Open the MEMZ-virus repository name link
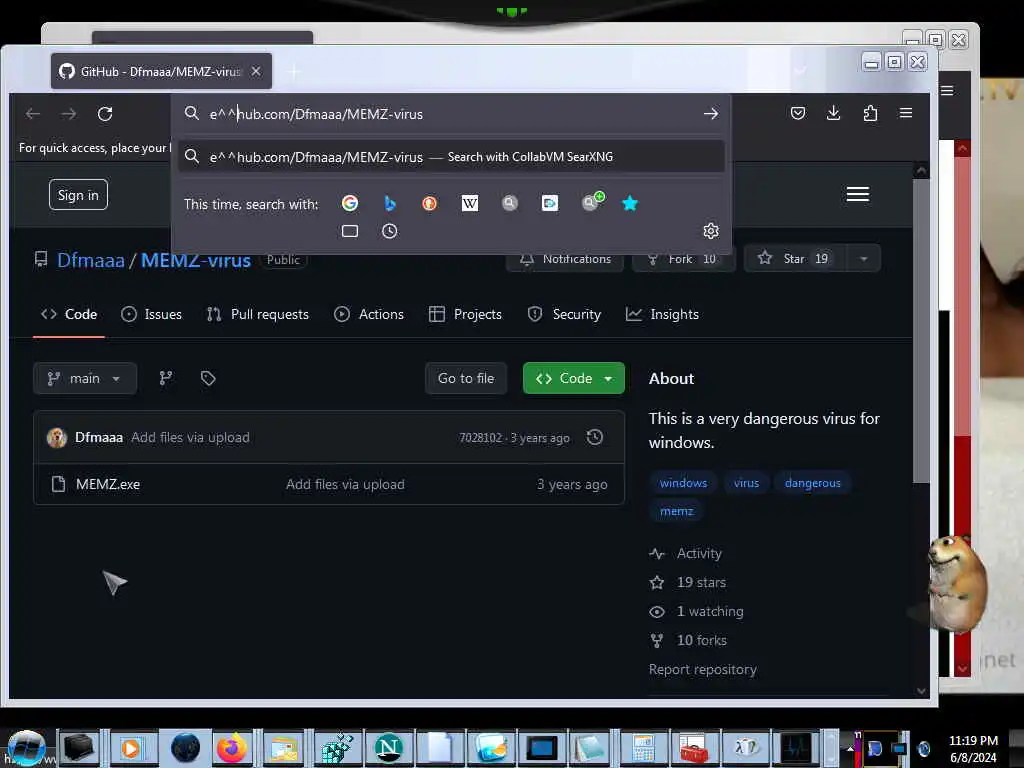Screen dimensions: 1024x768 coord(196,260)
